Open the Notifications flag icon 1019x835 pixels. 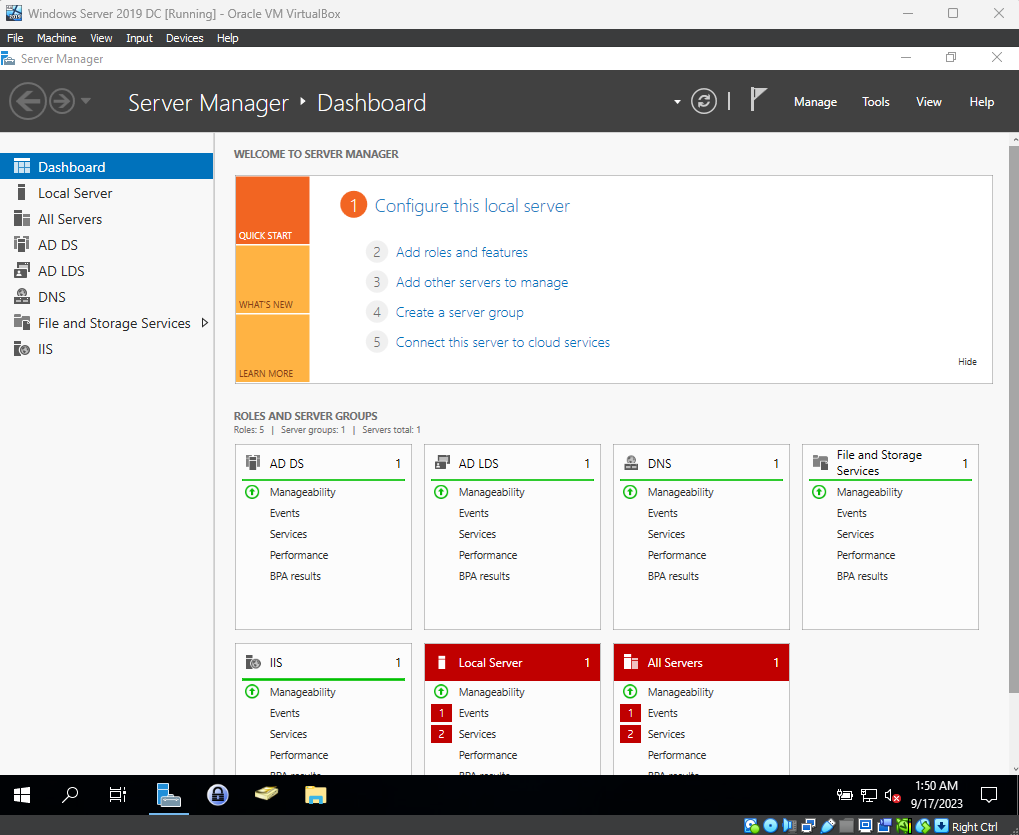point(759,100)
